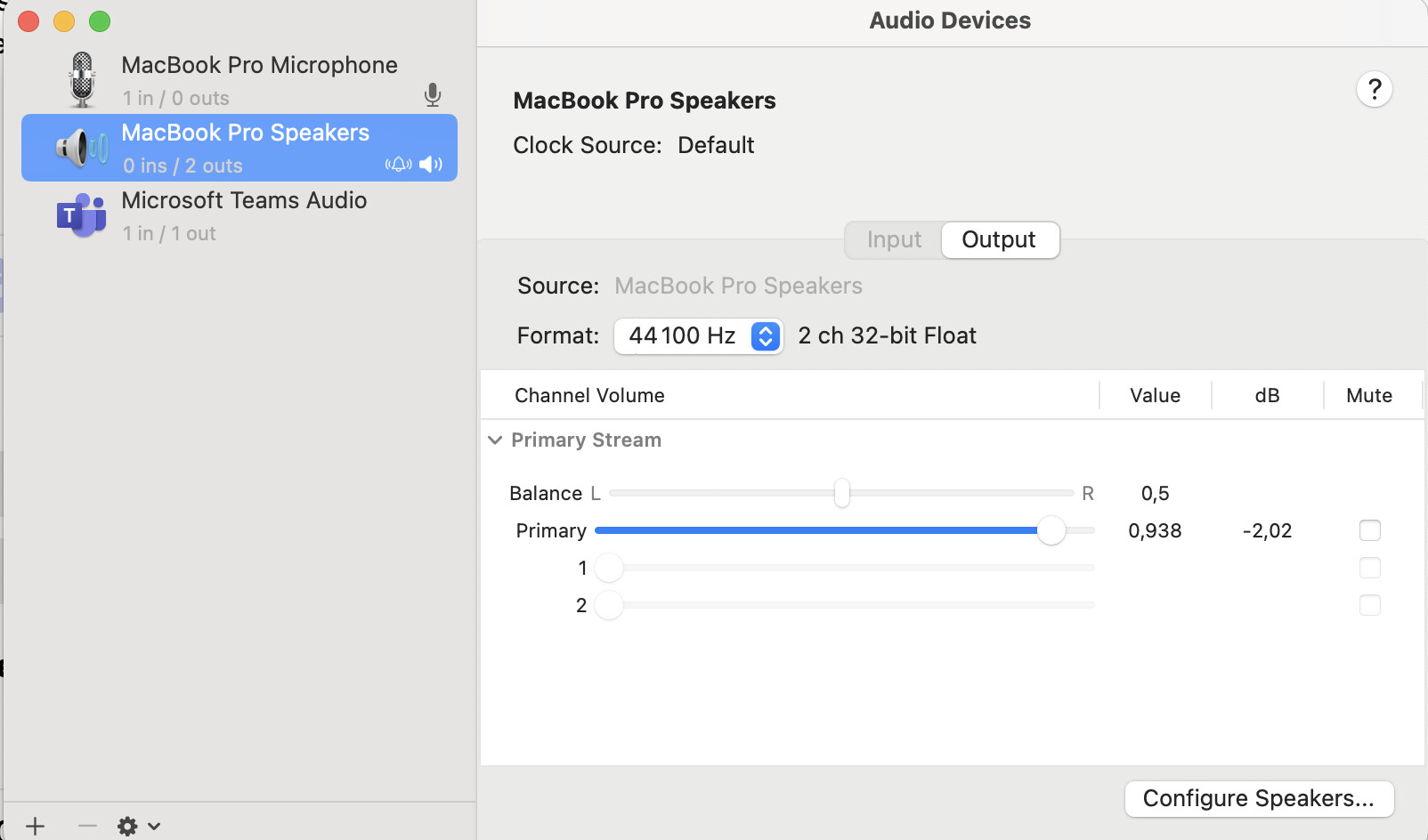Click the Balance slider handle

[x=841, y=493]
